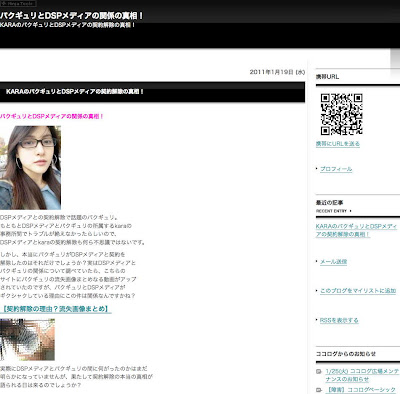Image resolution: width=400 pixels, height=394 pixels.
Task: Open プロフィール link in sidebar
Action: pos(336,169)
